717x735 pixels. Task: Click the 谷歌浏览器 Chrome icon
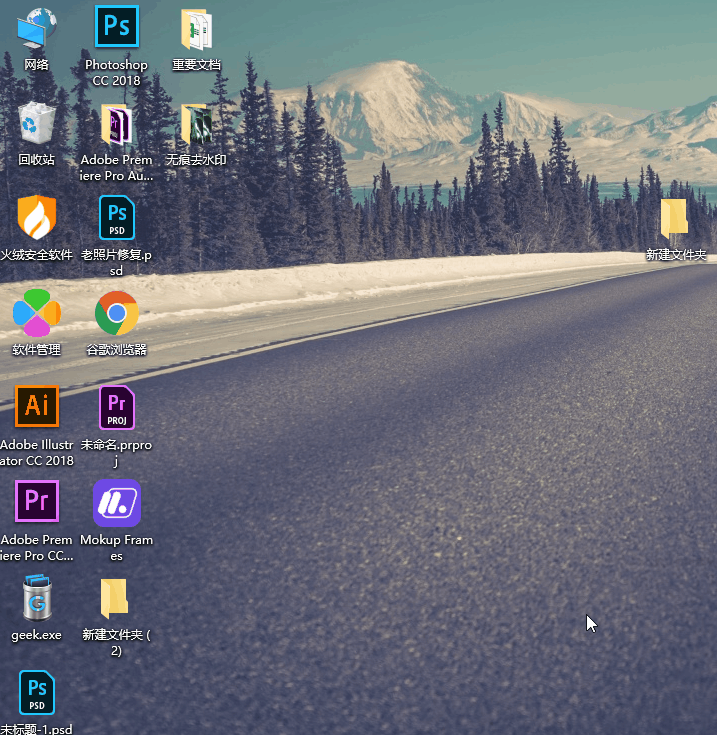click(x=117, y=314)
